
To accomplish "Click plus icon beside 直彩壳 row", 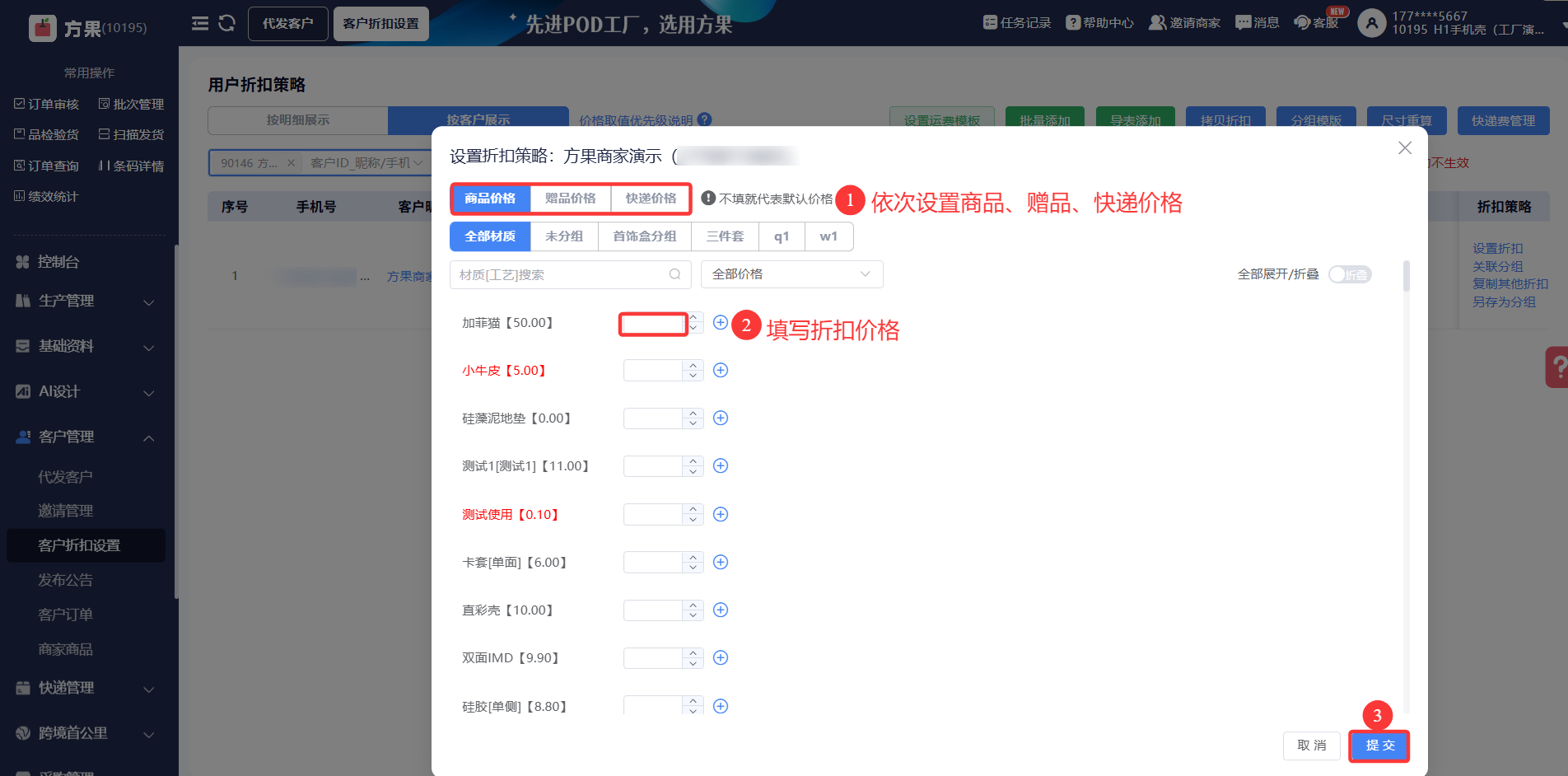I will (721, 610).
